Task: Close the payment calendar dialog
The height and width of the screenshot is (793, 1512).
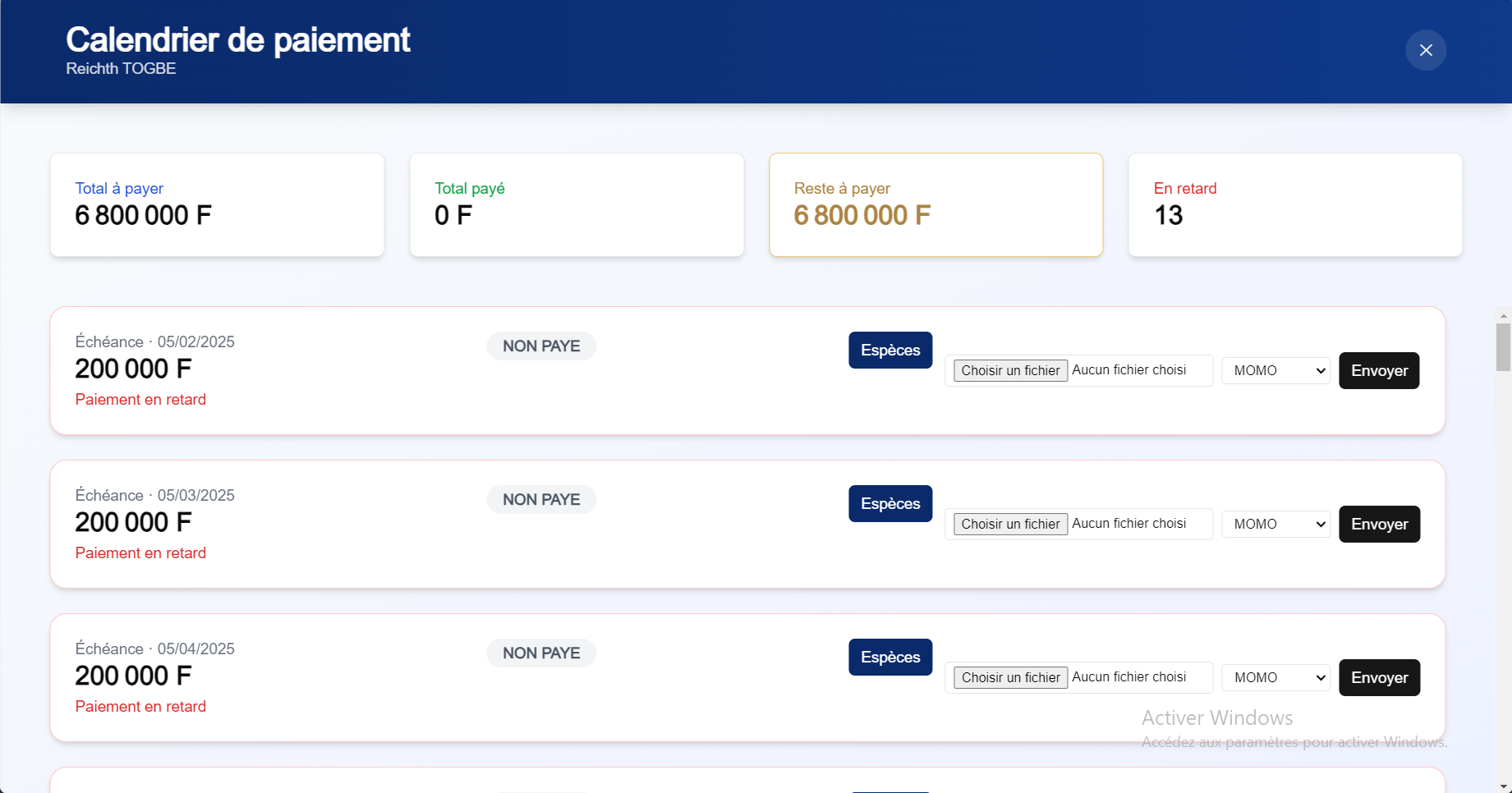Action: [1425, 50]
